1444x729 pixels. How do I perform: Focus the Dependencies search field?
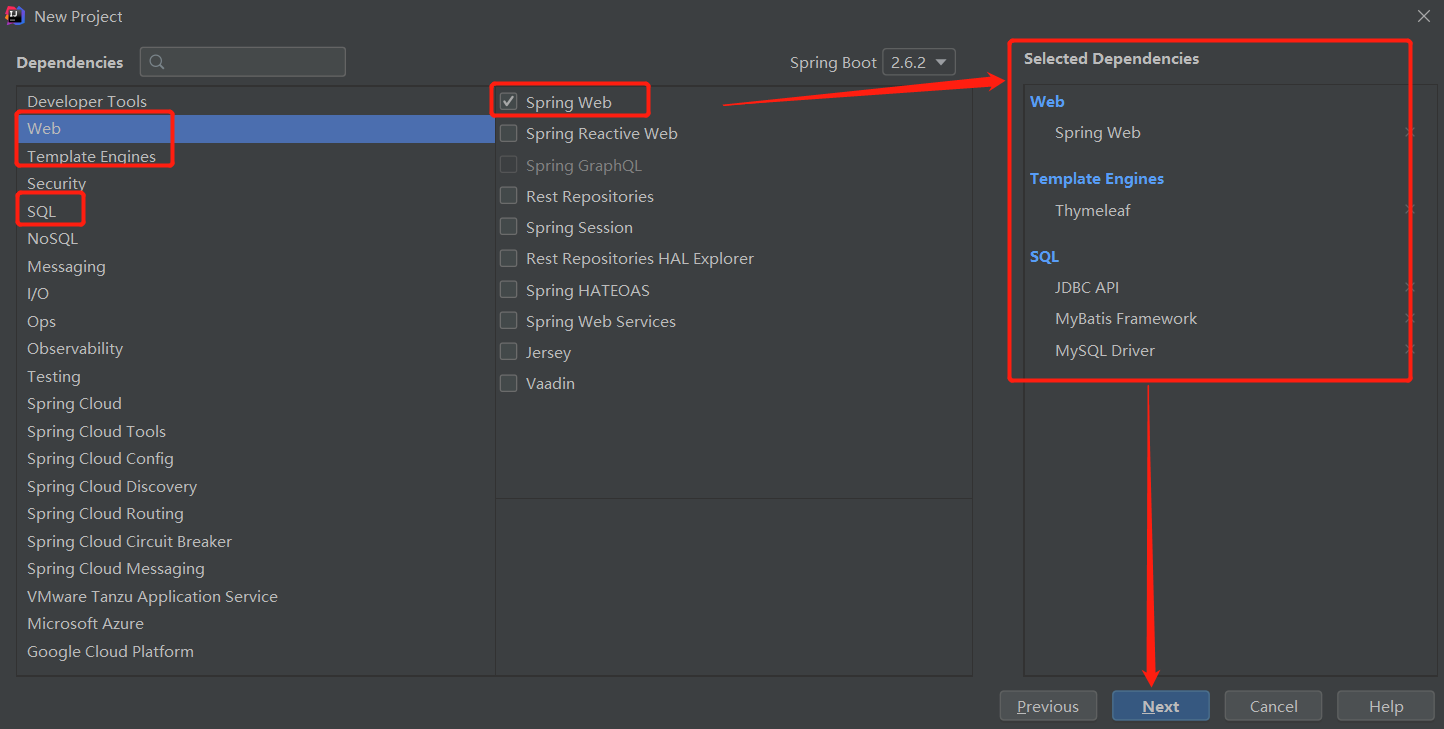point(243,62)
